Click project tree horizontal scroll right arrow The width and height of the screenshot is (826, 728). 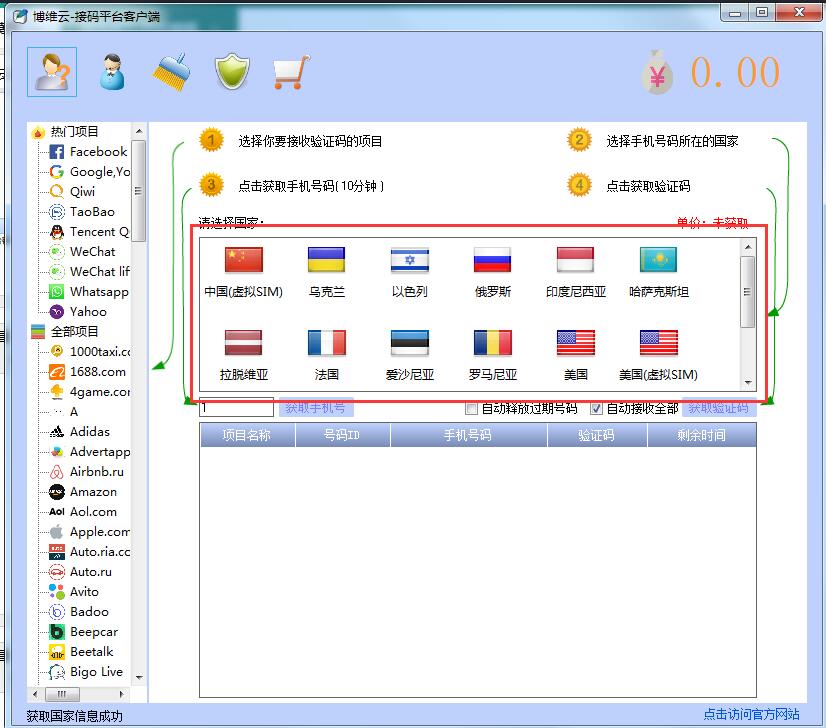coord(121,694)
